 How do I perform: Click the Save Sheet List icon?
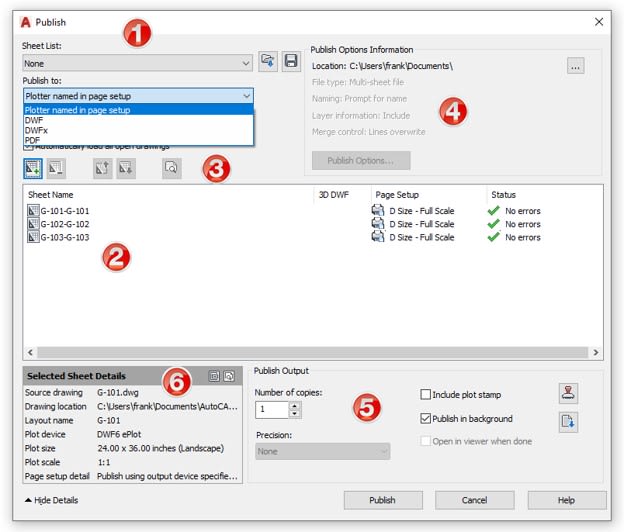point(291,61)
